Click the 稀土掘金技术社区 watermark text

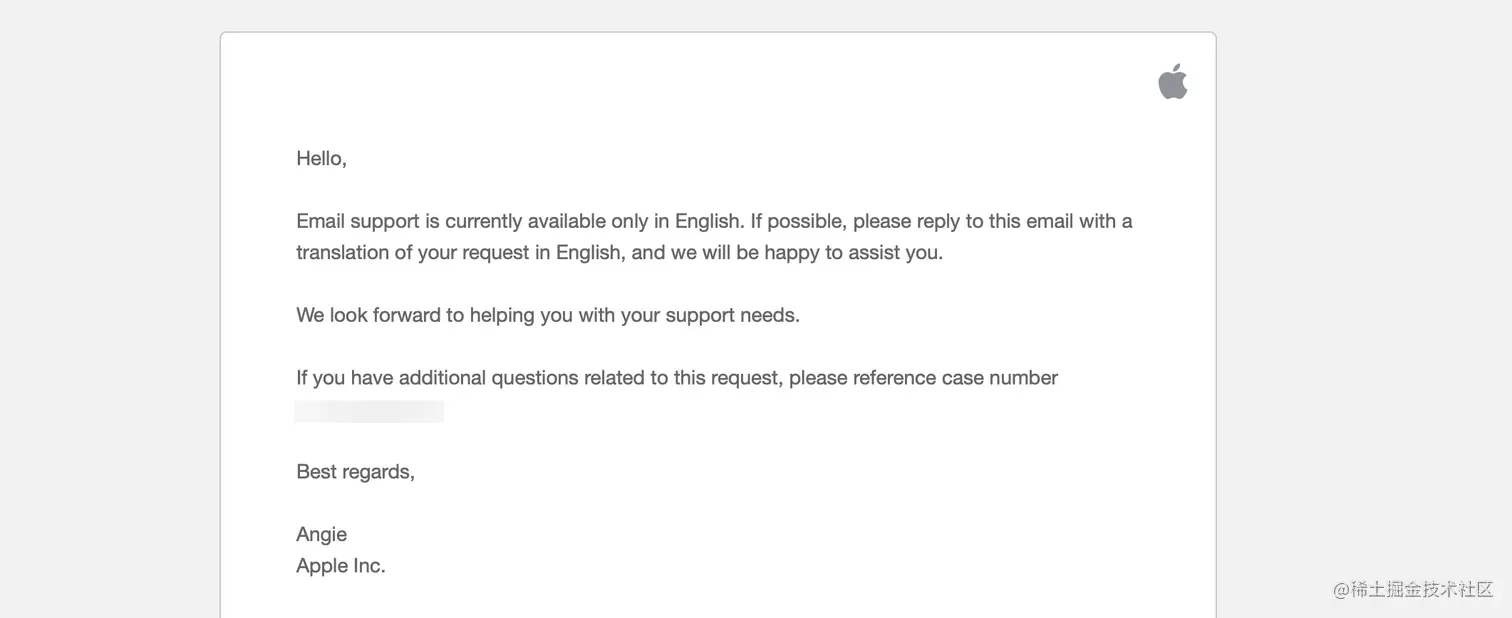[1422, 589]
